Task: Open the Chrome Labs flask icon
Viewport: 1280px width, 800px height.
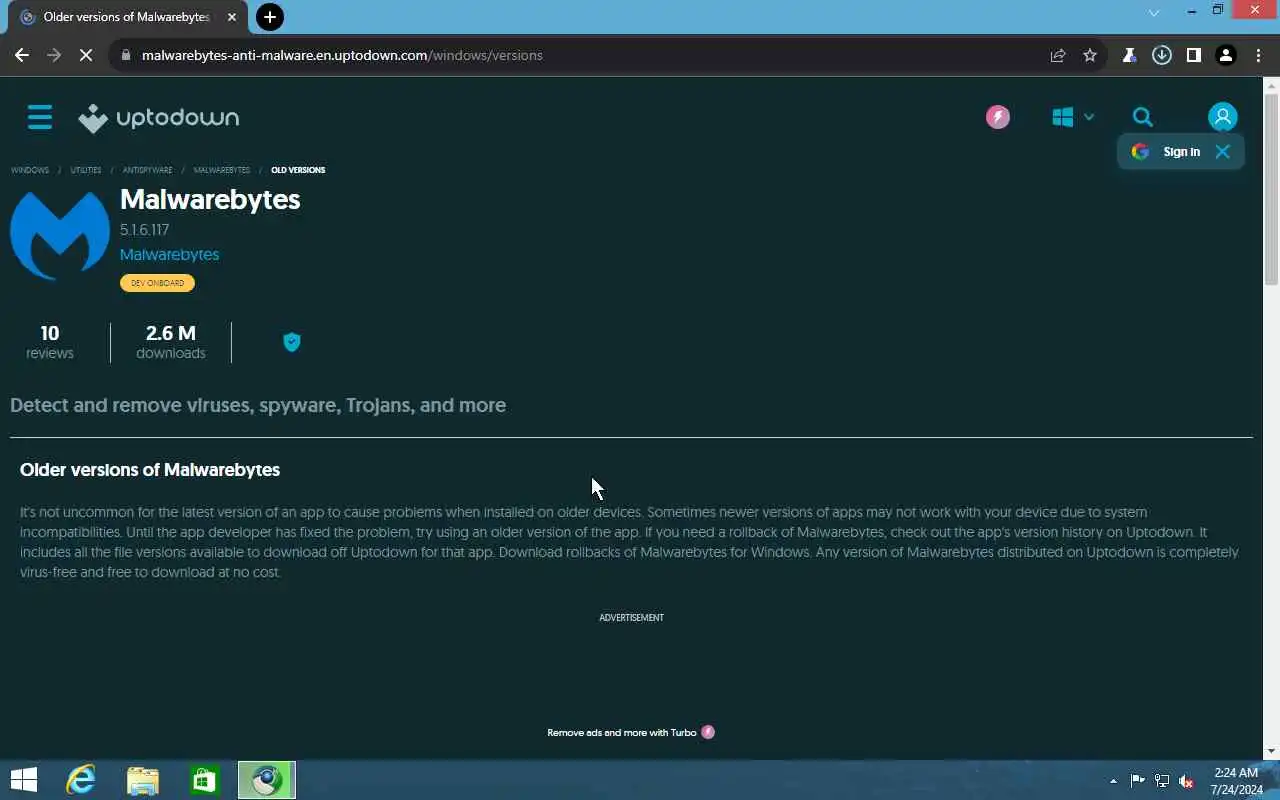Action: (x=1129, y=55)
